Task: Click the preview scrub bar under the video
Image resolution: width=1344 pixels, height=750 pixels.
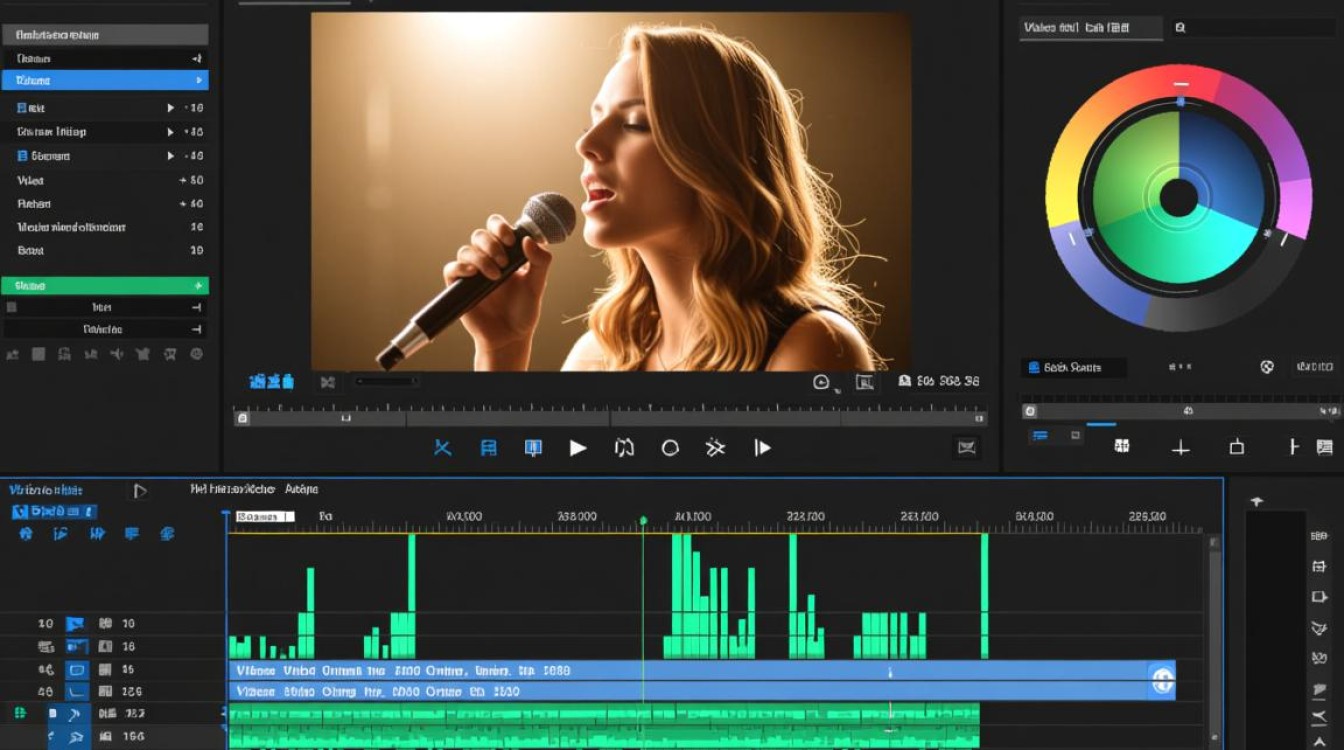Action: [x=610, y=418]
